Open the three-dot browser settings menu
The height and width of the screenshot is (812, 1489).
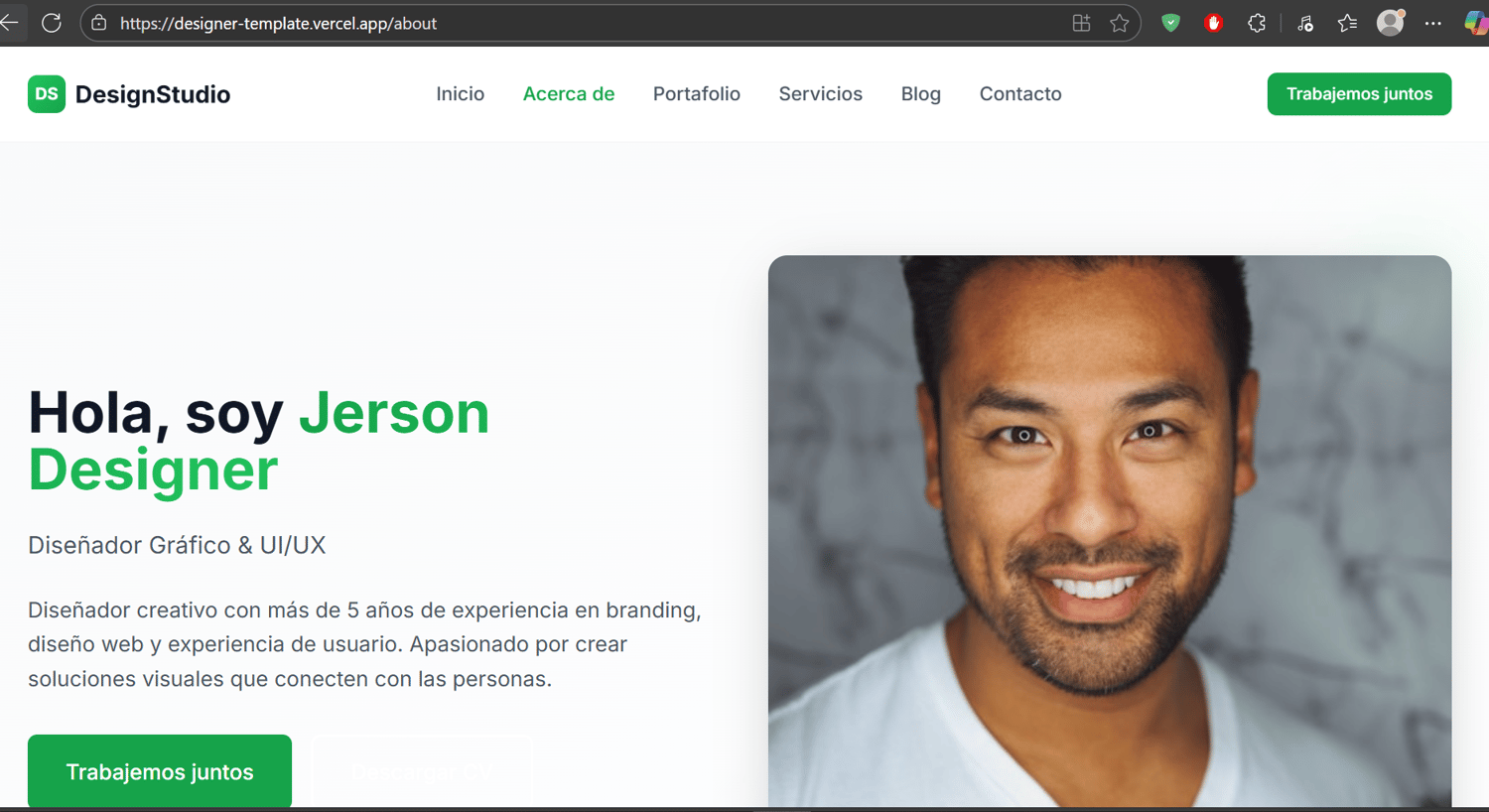click(1432, 23)
